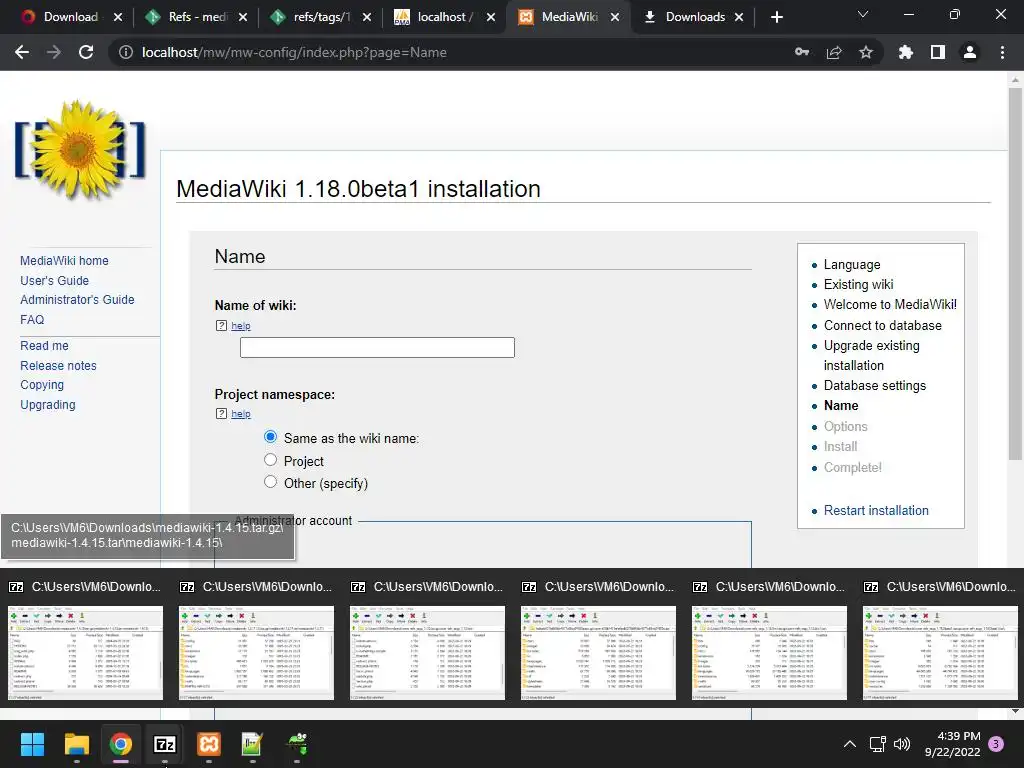Select fourth 7-Zip window thumbnail
Screen dimensions: 1024x768
coord(598,652)
